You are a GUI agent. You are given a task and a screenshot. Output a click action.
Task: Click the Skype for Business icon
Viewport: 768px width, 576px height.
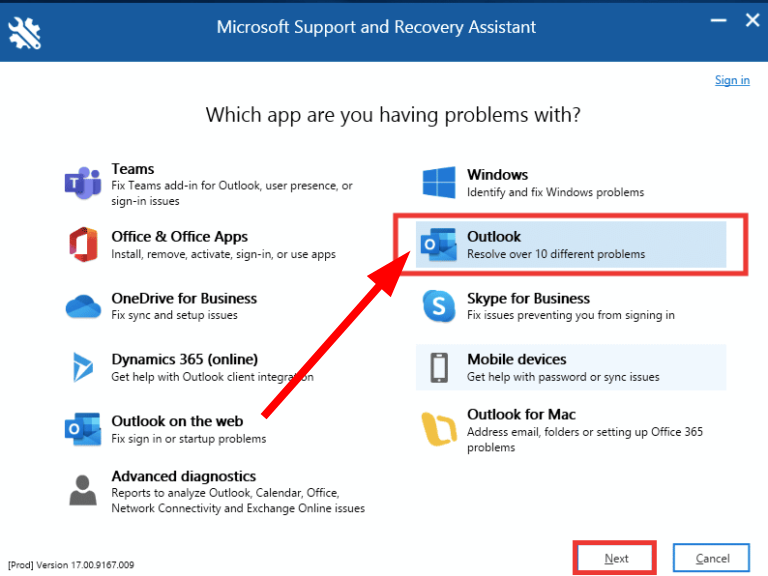[x=439, y=306]
